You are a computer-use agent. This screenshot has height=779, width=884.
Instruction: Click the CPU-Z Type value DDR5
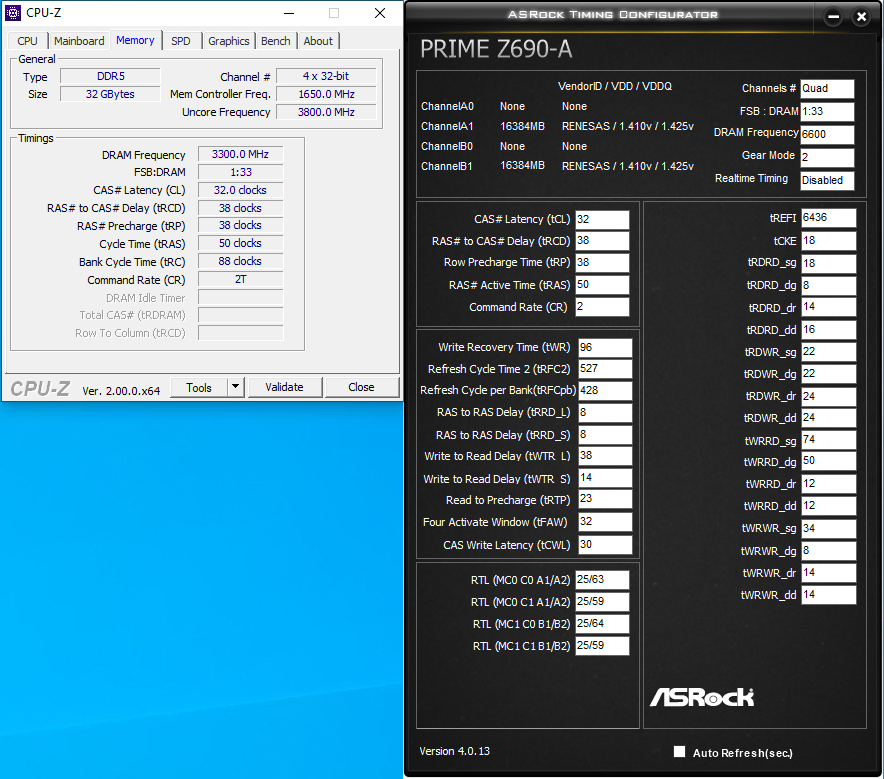click(x=110, y=76)
